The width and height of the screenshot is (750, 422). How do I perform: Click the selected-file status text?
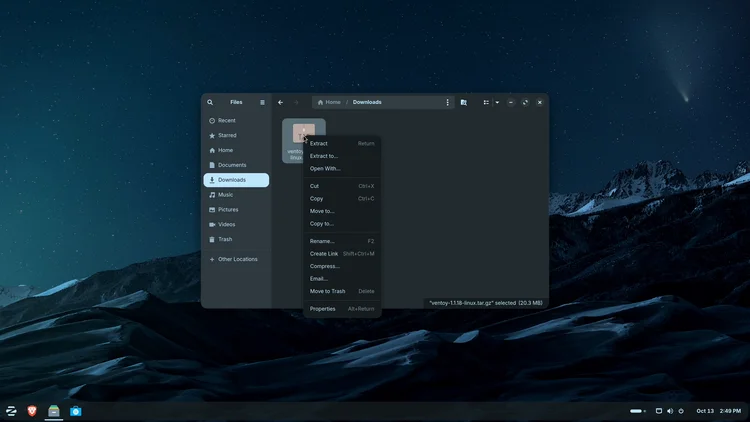[x=485, y=303]
